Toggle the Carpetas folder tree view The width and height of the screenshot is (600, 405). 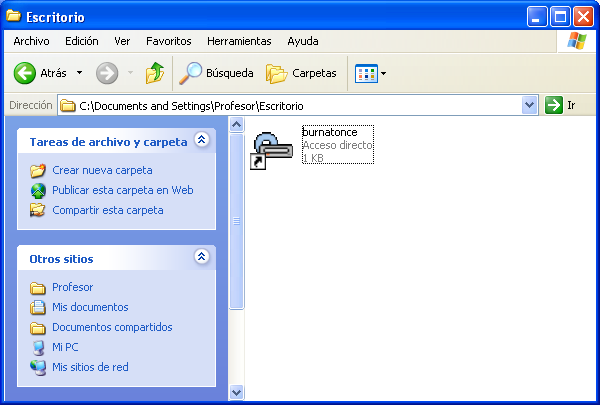coord(302,73)
